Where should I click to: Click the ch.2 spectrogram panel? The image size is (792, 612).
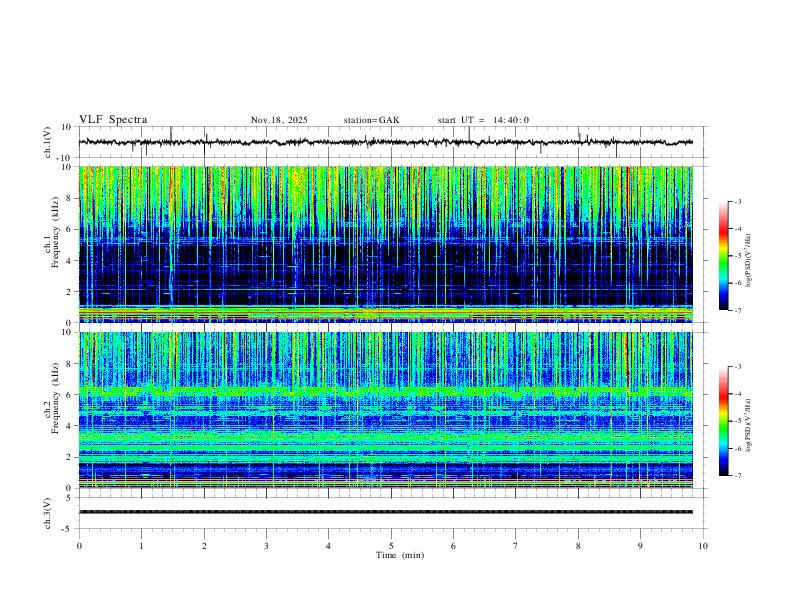(386, 410)
